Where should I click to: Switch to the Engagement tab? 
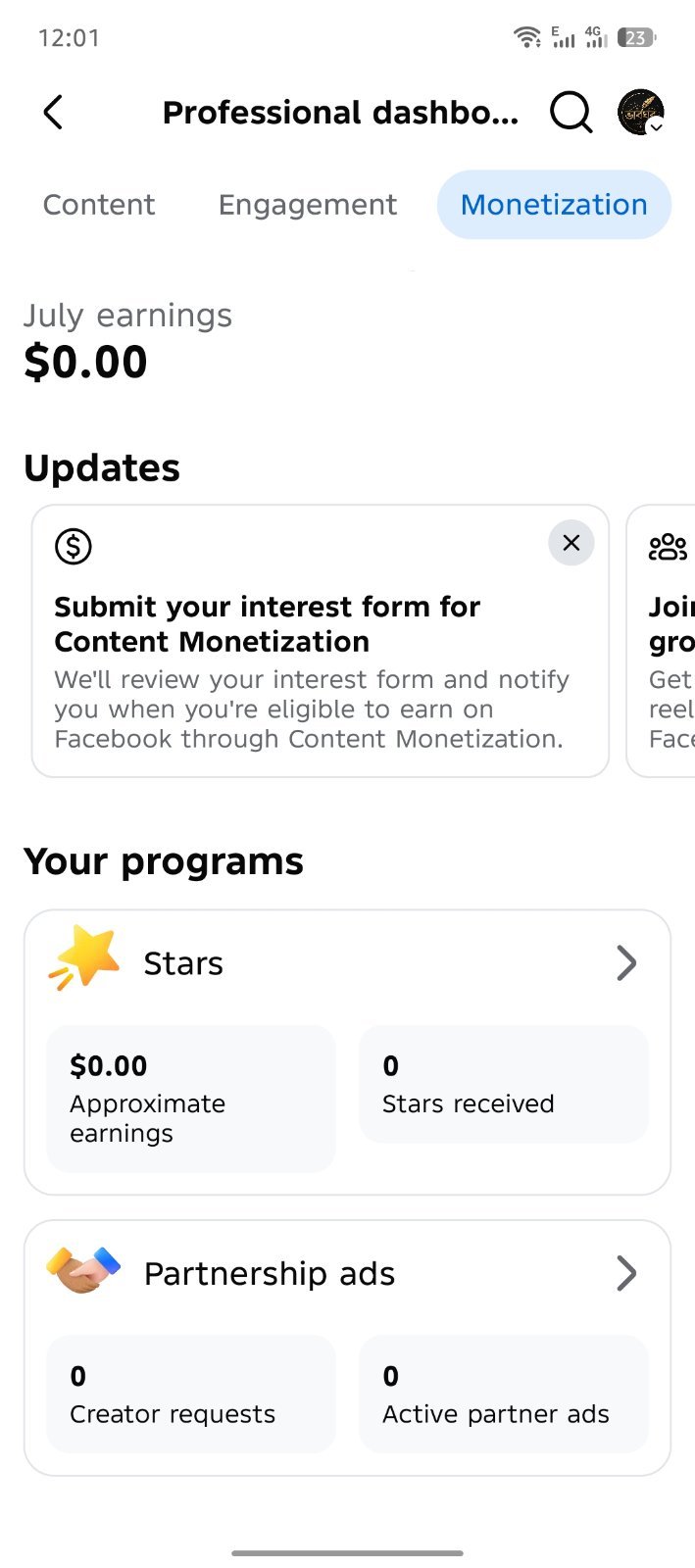click(308, 205)
